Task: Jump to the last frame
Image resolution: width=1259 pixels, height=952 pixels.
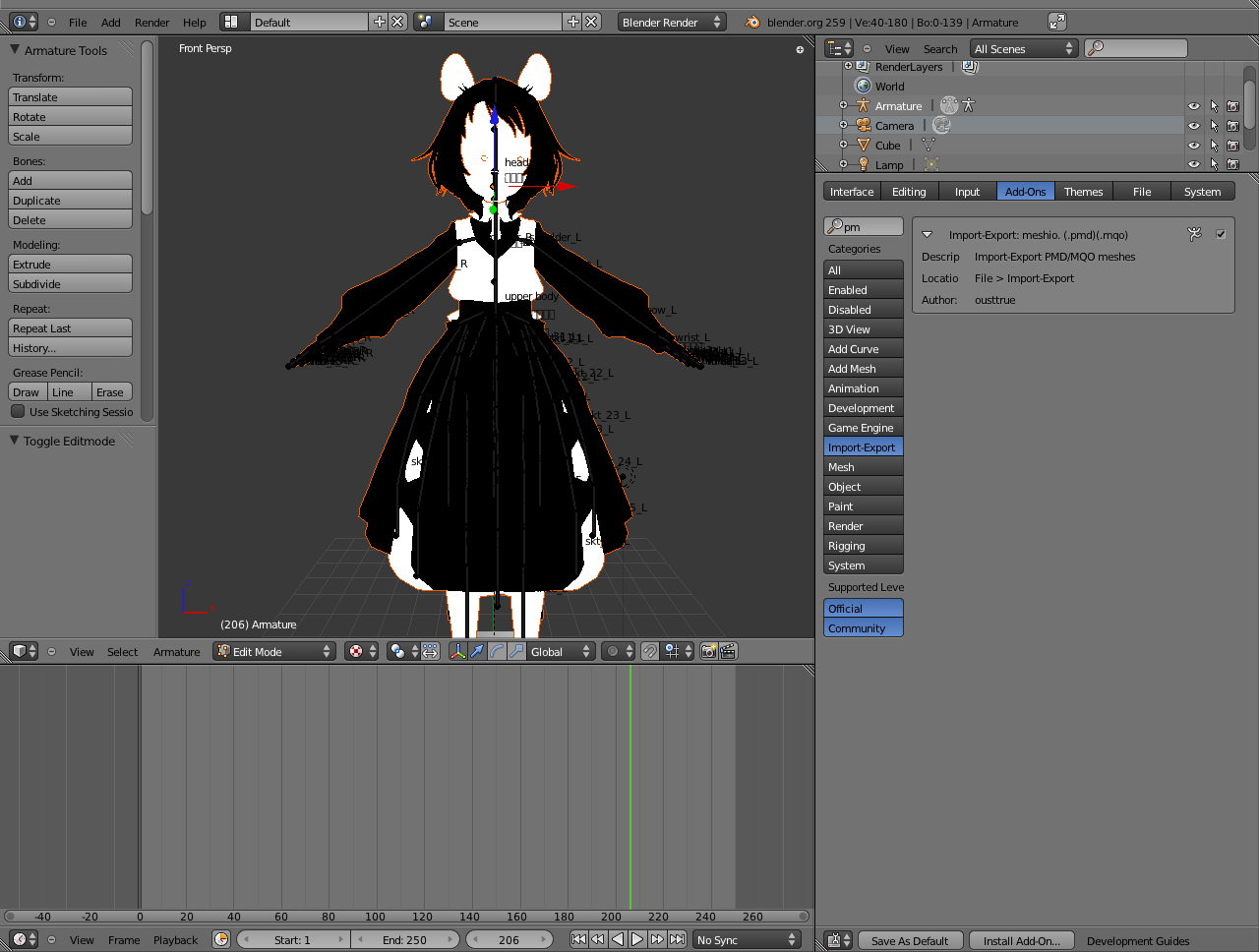Action: coord(677,939)
